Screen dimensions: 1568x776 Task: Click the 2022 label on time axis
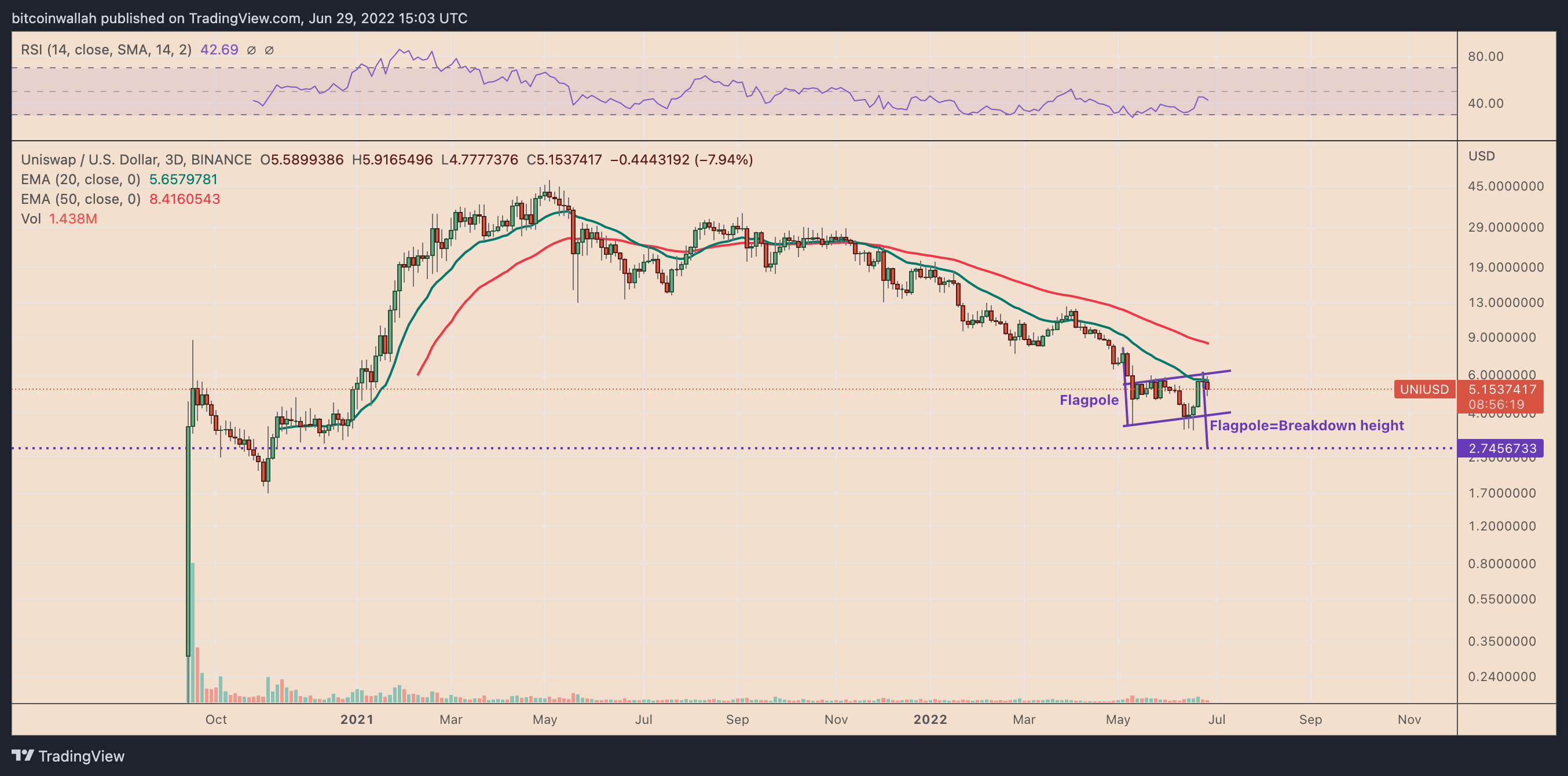(930, 719)
